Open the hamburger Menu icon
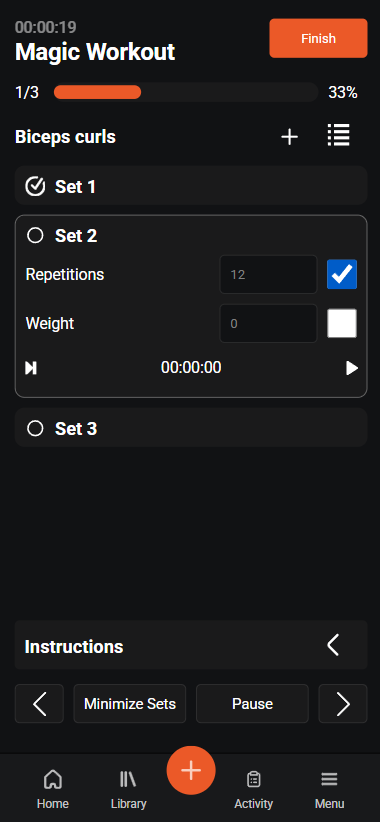 329,780
